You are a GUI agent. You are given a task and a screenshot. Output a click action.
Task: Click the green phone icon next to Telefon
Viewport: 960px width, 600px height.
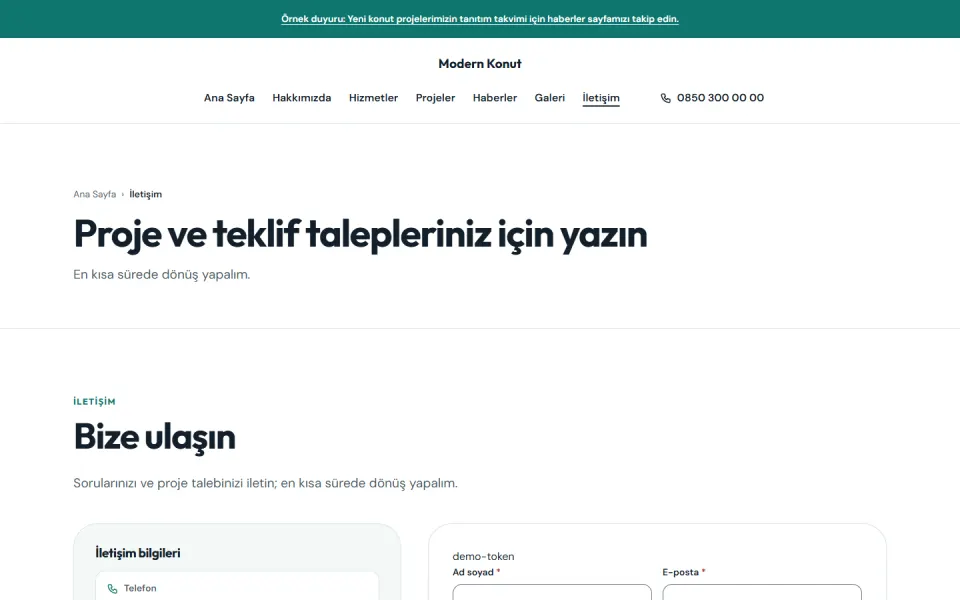113,588
